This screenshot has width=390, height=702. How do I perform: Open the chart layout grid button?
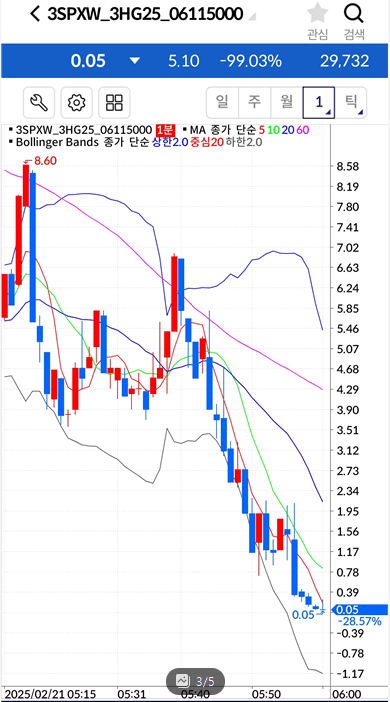pos(114,103)
